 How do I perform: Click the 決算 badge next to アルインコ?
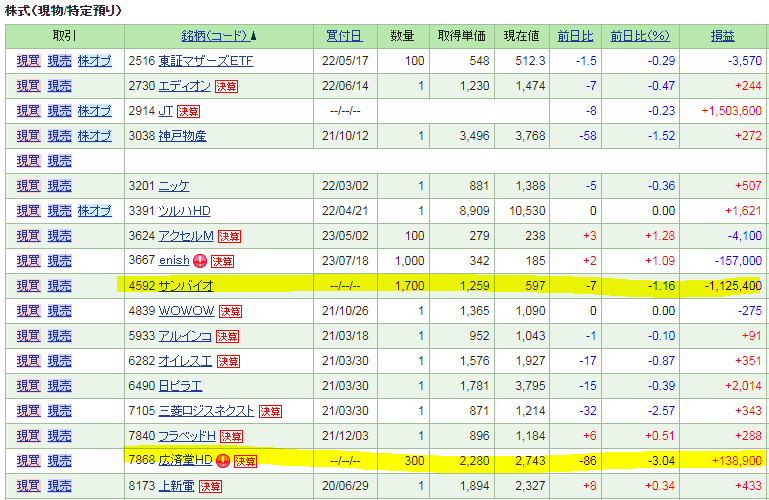(228, 337)
